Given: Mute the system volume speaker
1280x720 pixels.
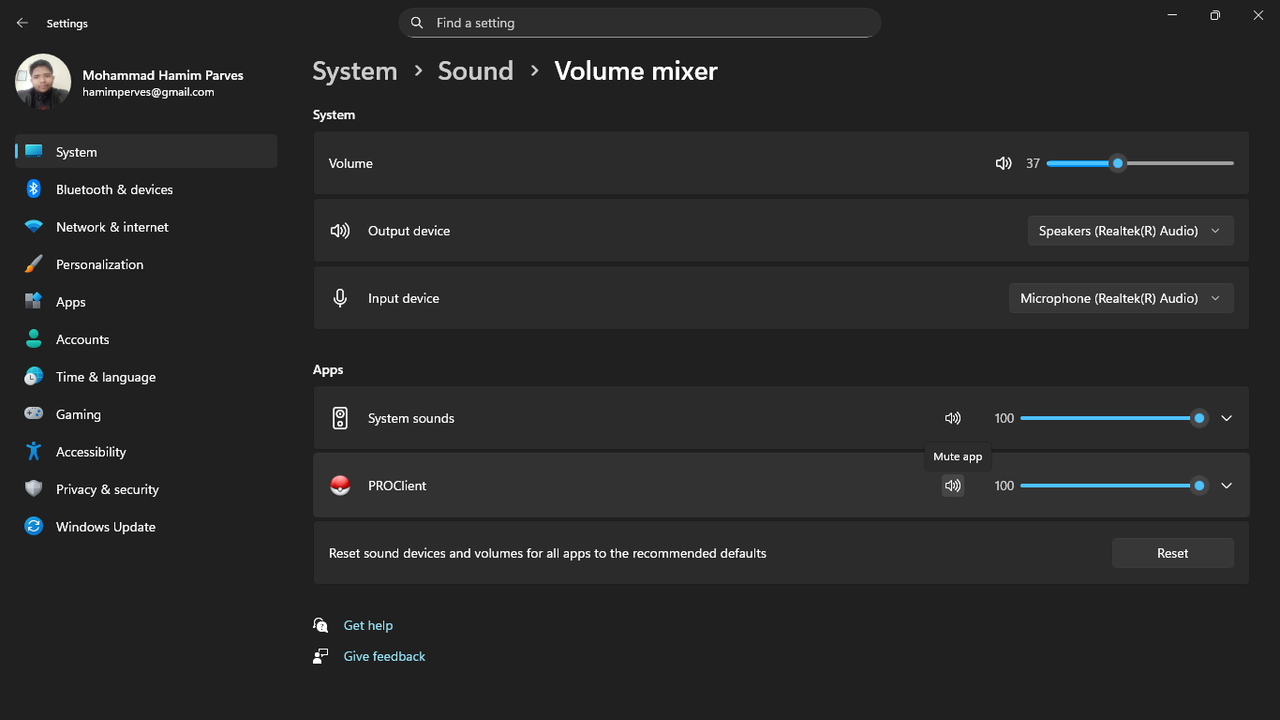Looking at the screenshot, I should click(x=1003, y=163).
